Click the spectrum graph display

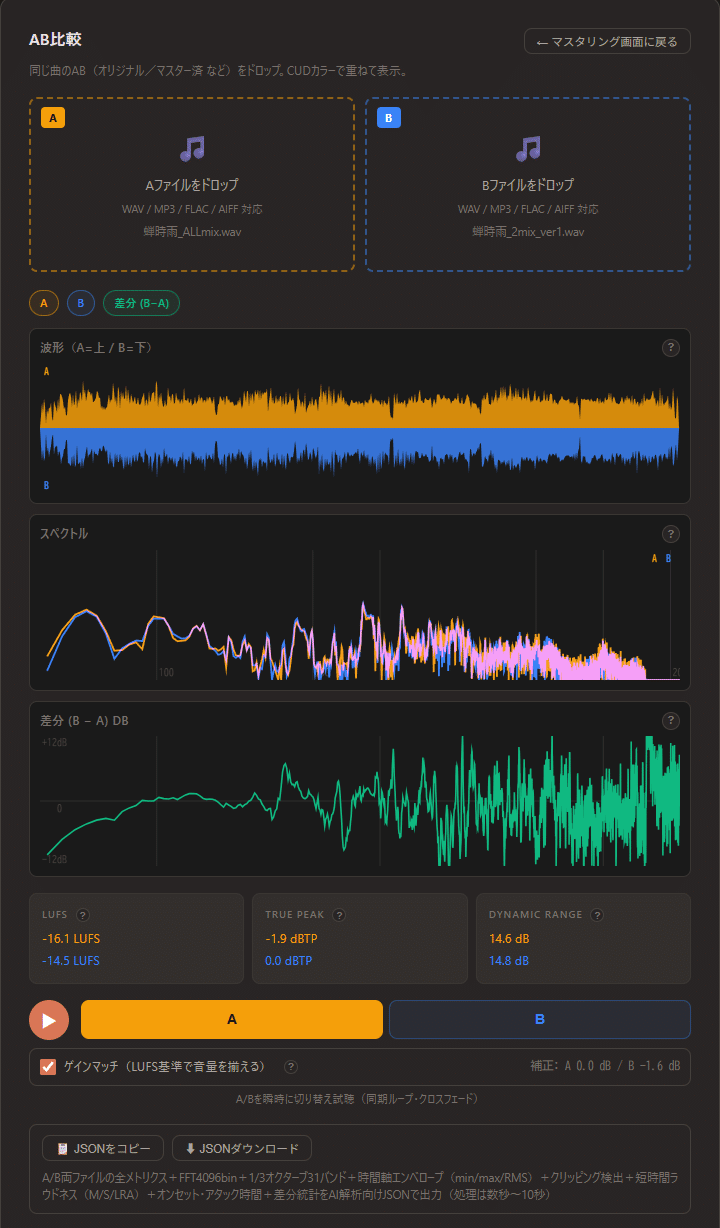360,615
